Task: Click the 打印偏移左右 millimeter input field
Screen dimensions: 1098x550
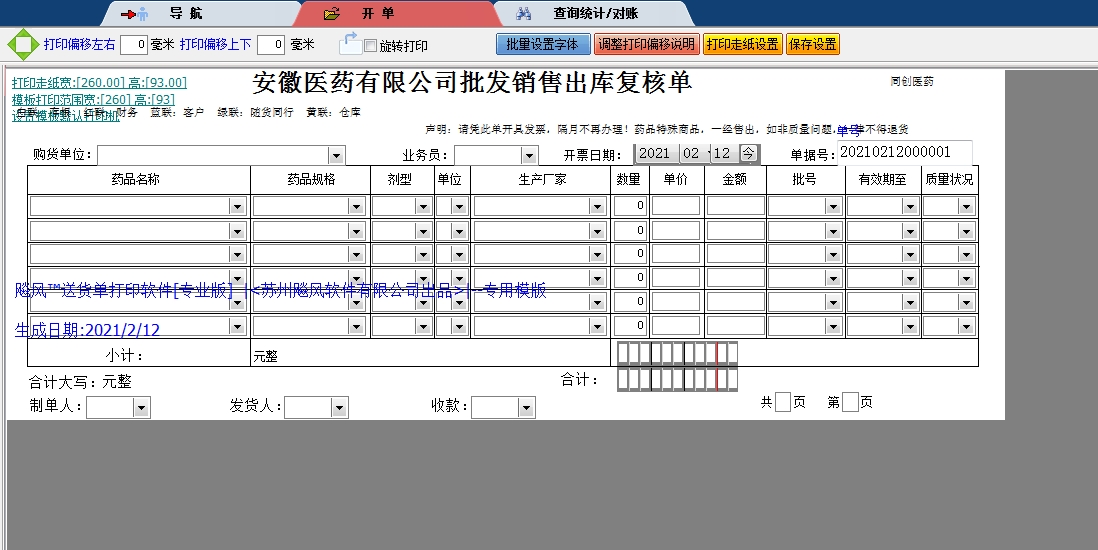Action: pyautogui.click(x=134, y=44)
